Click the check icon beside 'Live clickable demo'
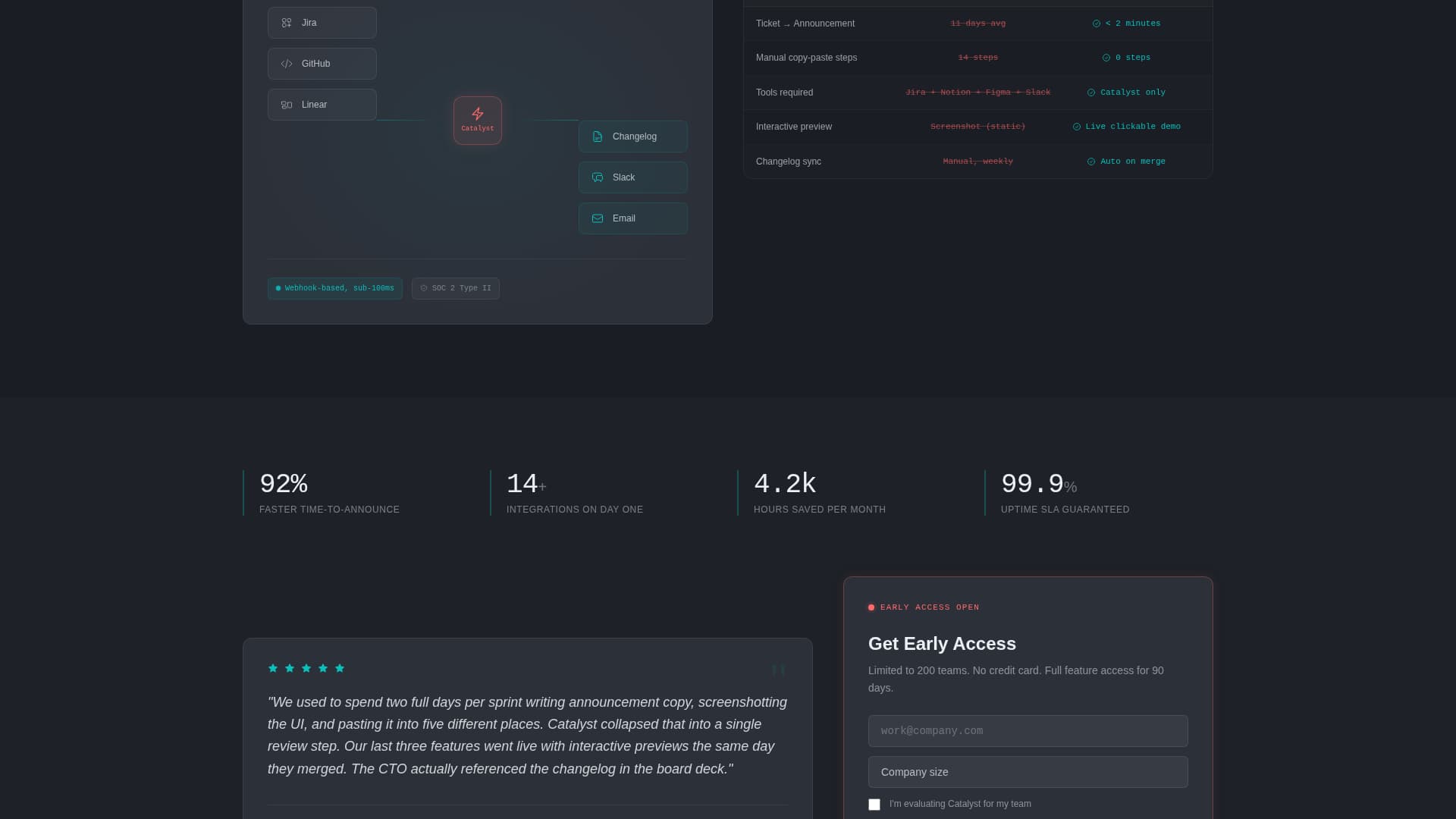 tap(1077, 127)
